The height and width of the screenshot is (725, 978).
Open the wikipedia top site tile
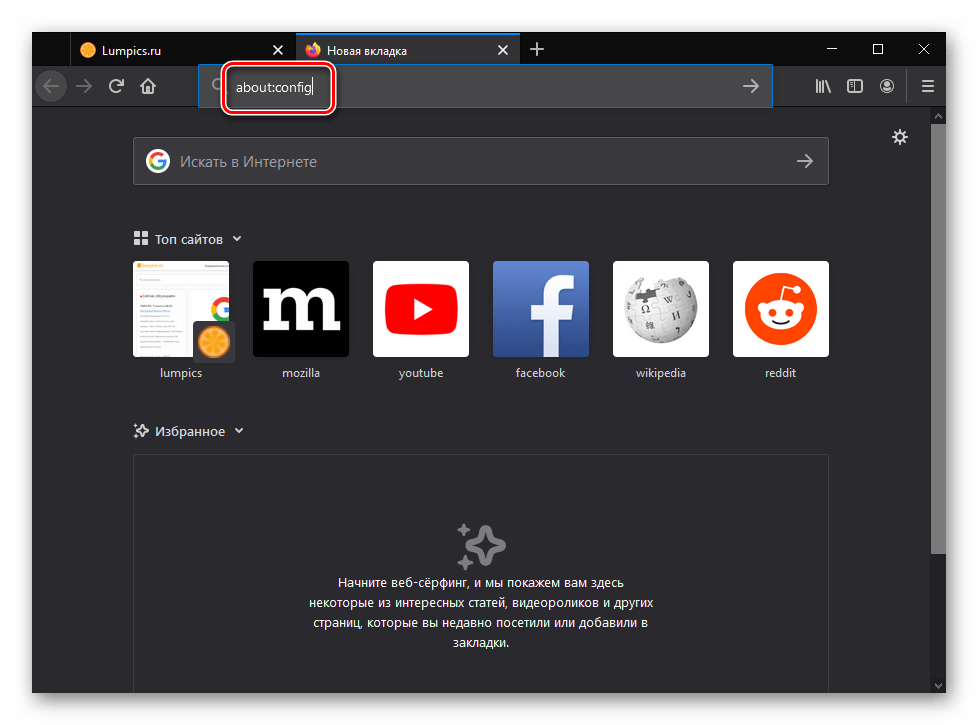click(x=661, y=309)
